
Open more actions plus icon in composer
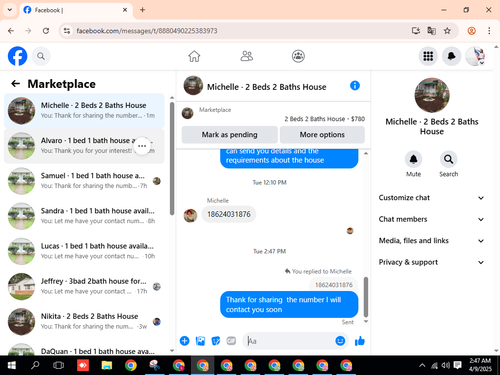coord(184,341)
